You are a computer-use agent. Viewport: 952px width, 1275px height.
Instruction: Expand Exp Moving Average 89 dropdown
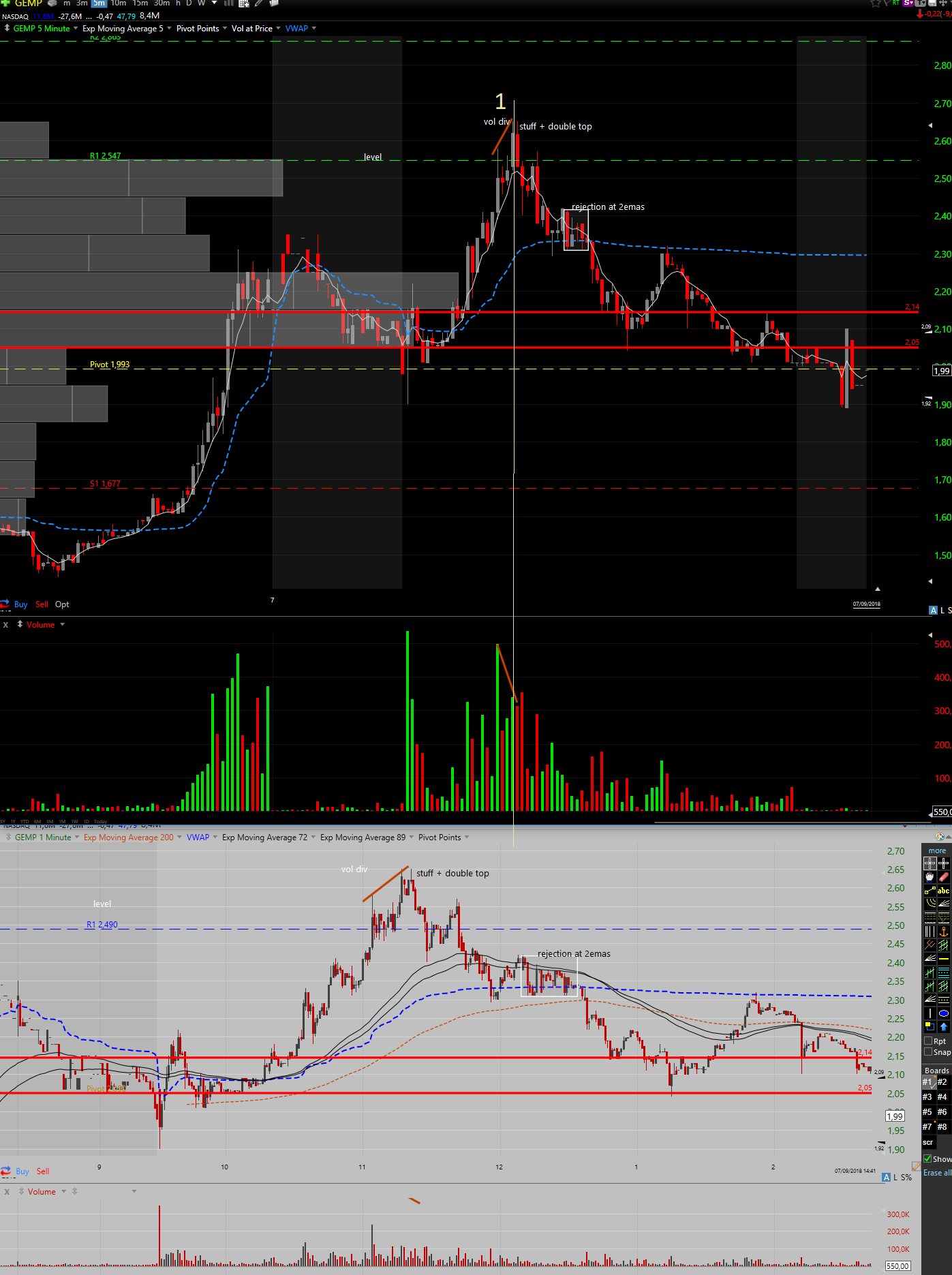click(411, 837)
